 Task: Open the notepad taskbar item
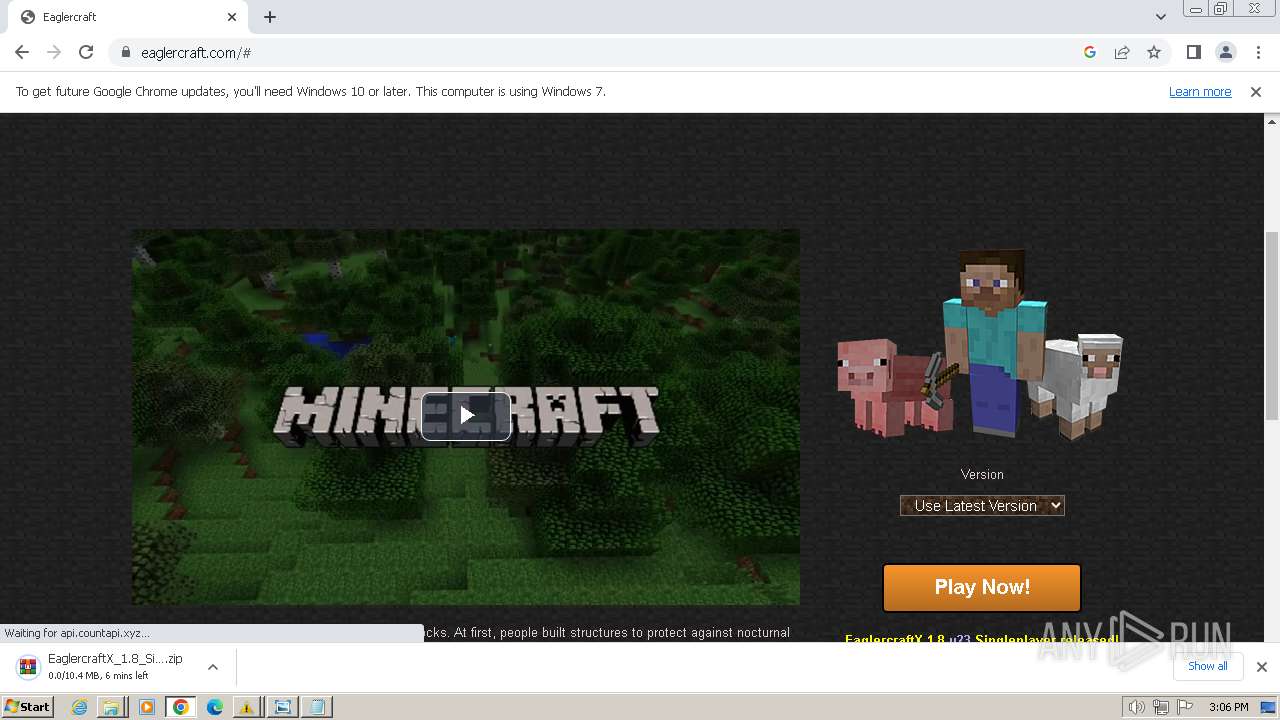click(317, 707)
